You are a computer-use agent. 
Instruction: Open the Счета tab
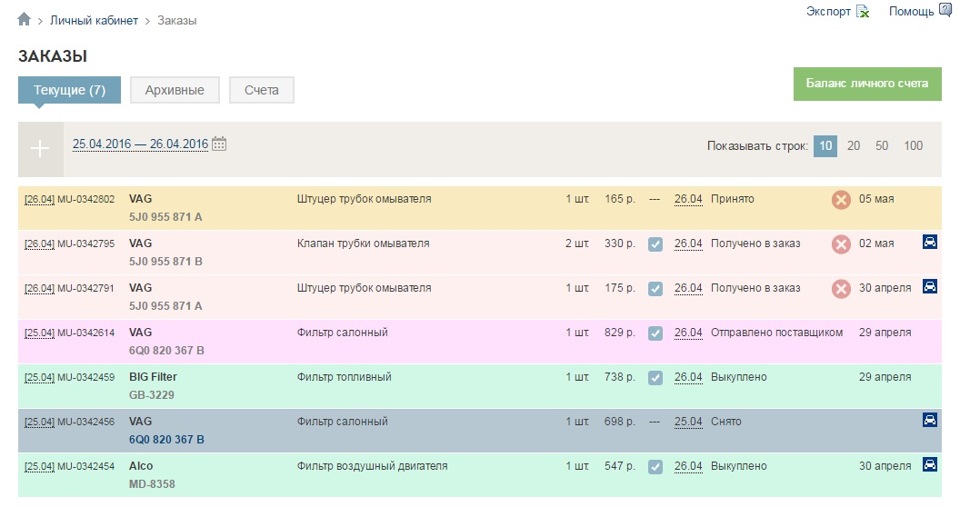pos(261,90)
